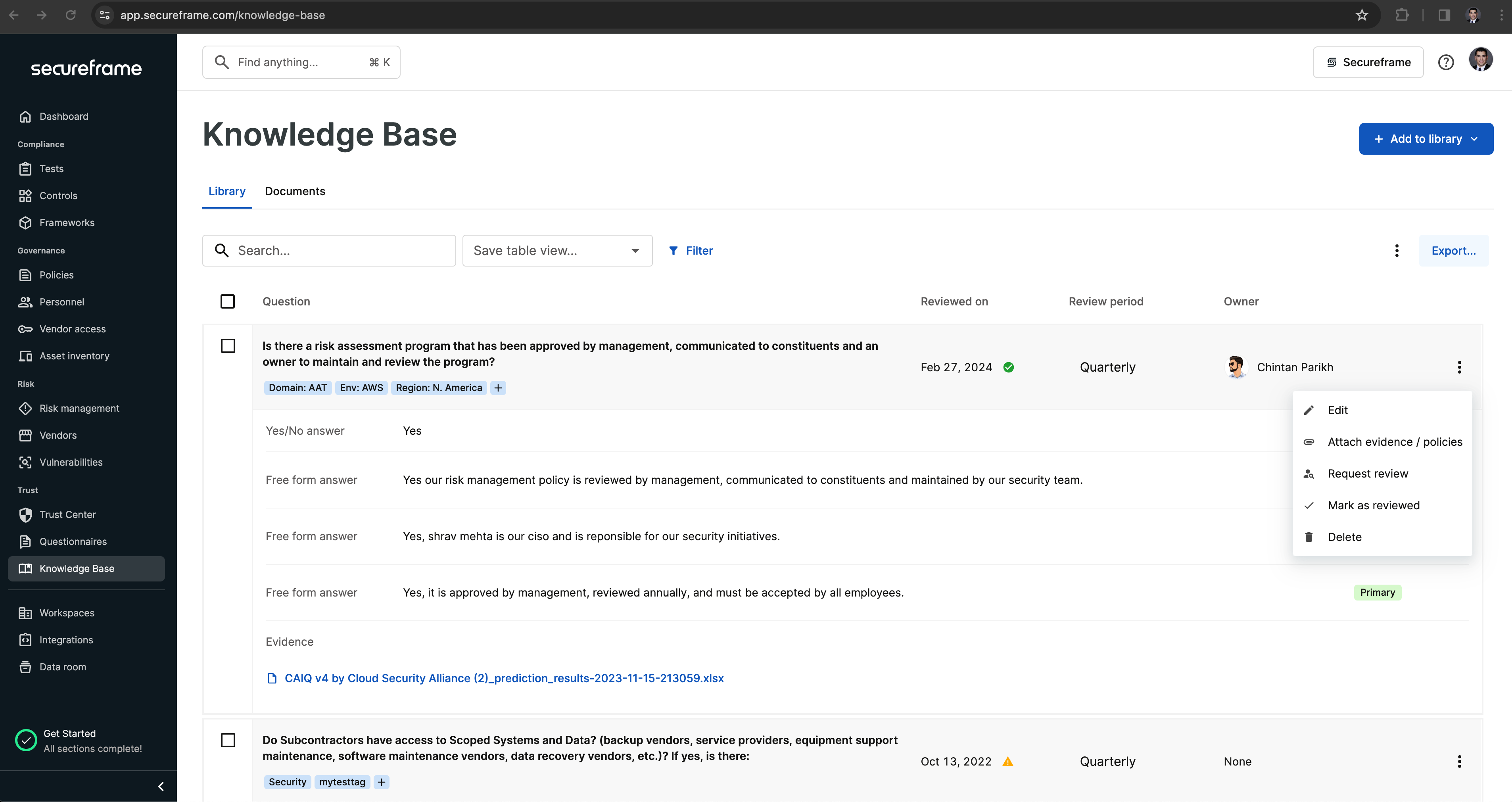Click the Feb 27, 2024 reviewed date

tap(956, 367)
